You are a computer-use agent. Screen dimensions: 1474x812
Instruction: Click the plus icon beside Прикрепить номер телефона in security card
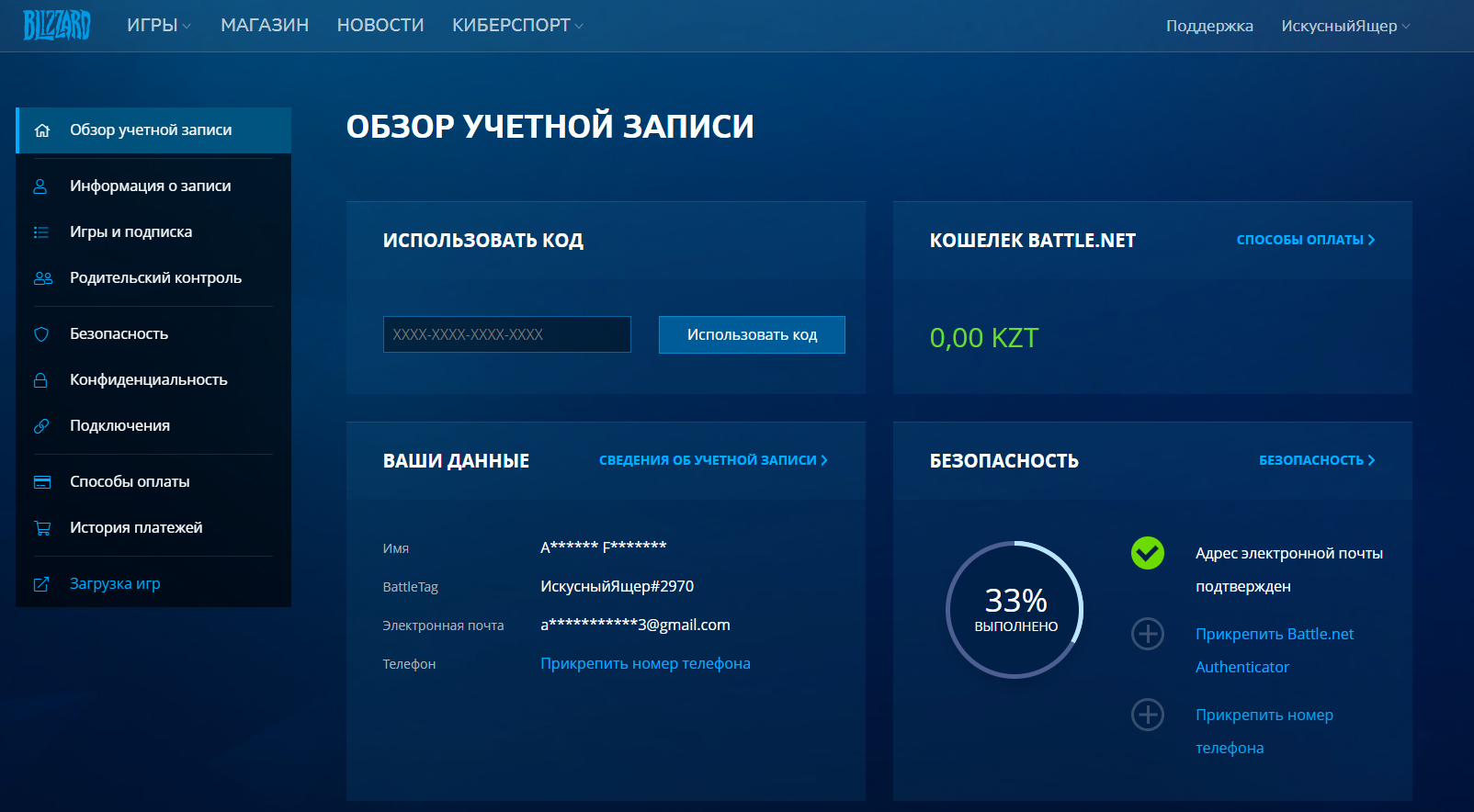[x=1148, y=715]
